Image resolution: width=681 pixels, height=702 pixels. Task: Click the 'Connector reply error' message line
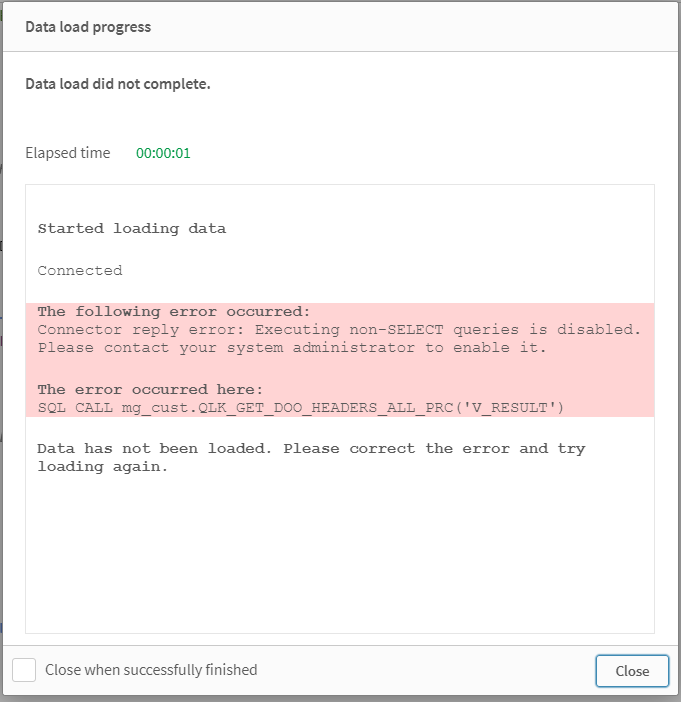339,329
